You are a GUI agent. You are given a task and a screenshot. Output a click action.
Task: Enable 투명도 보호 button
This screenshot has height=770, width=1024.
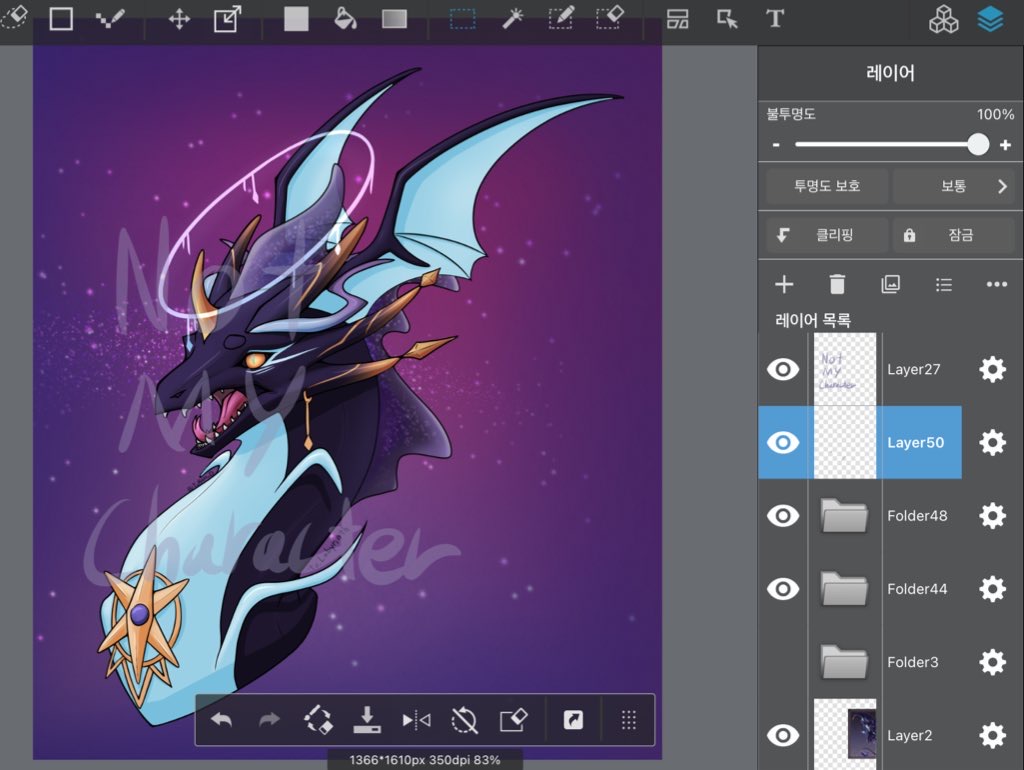(827, 186)
